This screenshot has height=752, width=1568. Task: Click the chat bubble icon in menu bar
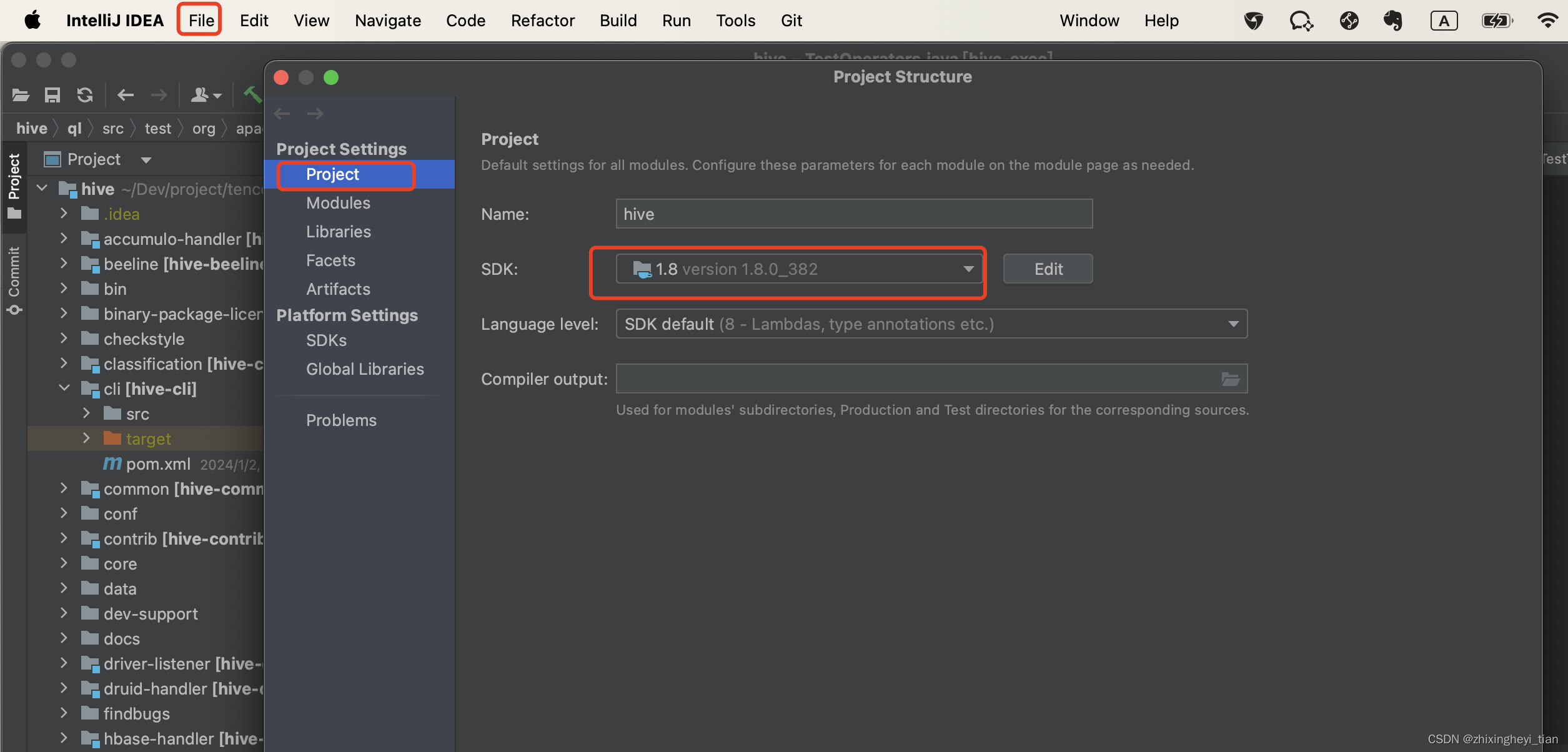click(x=1301, y=21)
